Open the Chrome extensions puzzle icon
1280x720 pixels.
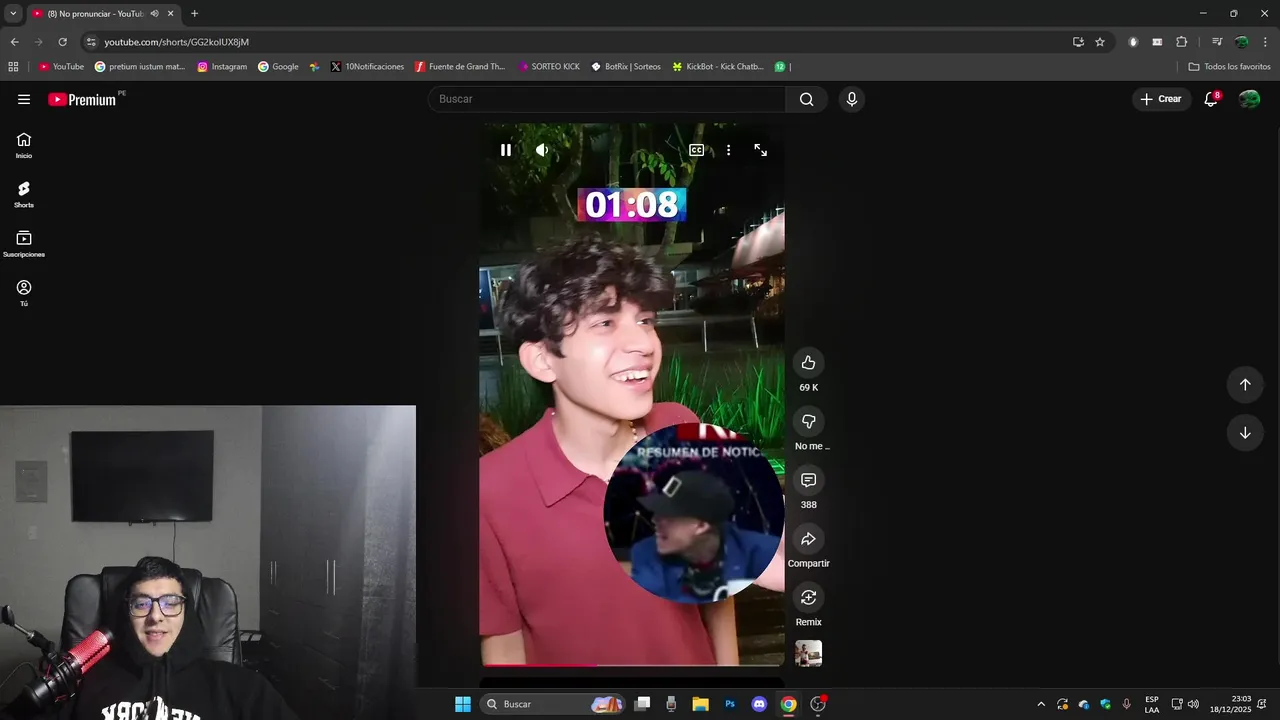pos(1181,42)
